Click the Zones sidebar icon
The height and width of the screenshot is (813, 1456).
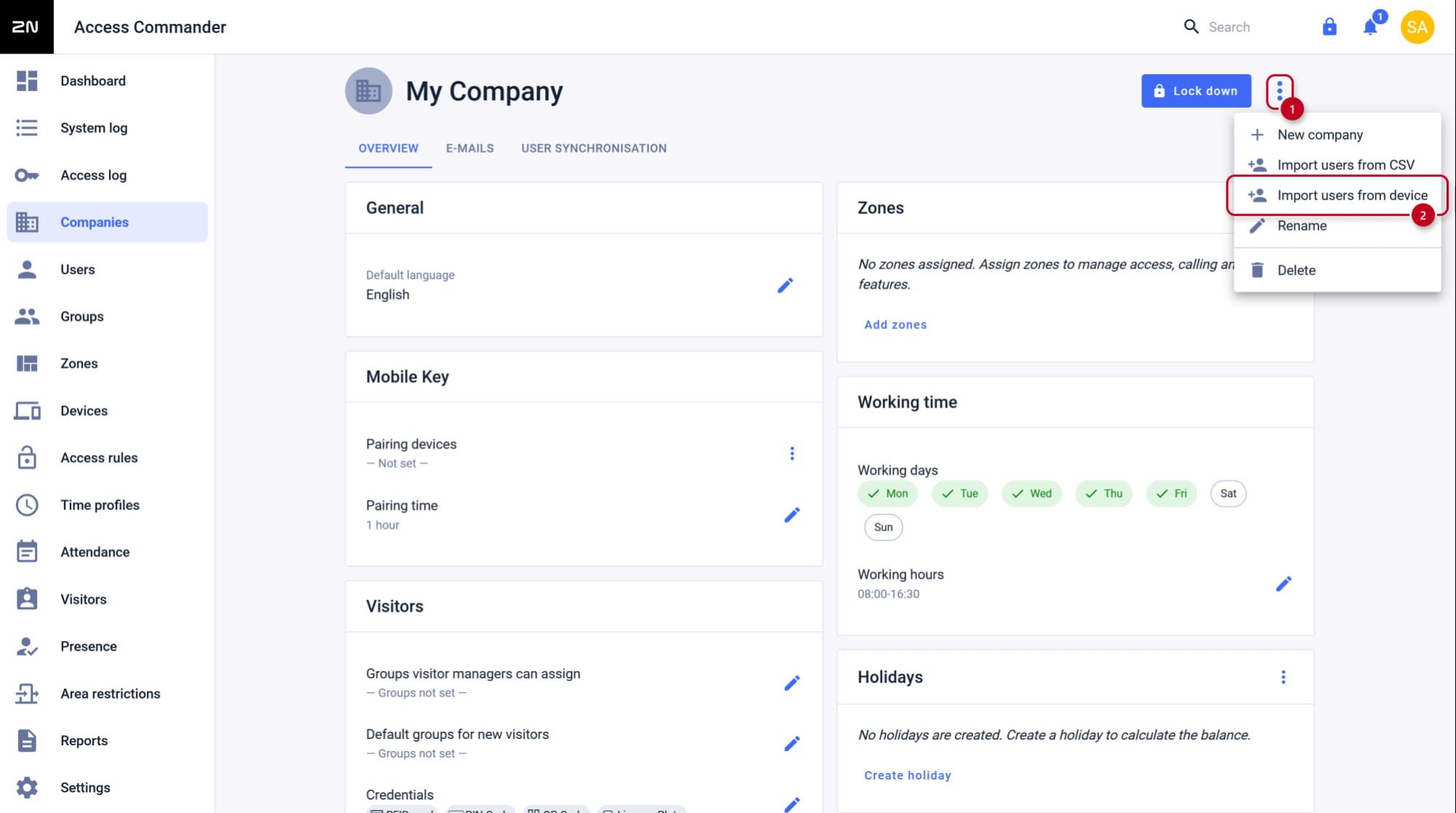(27, 363)
